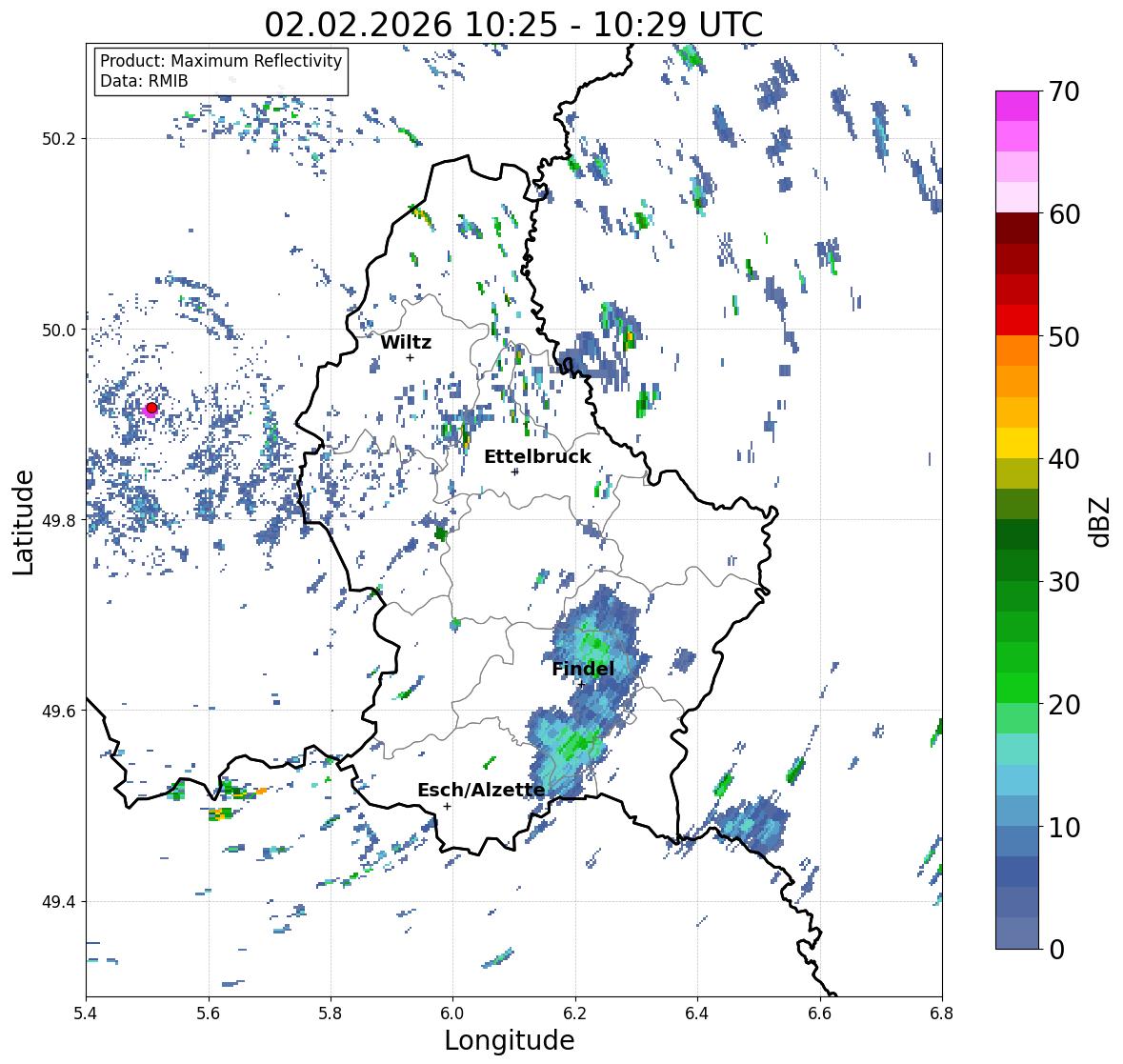Click the latitude tick label 49.4

(59, 902)
